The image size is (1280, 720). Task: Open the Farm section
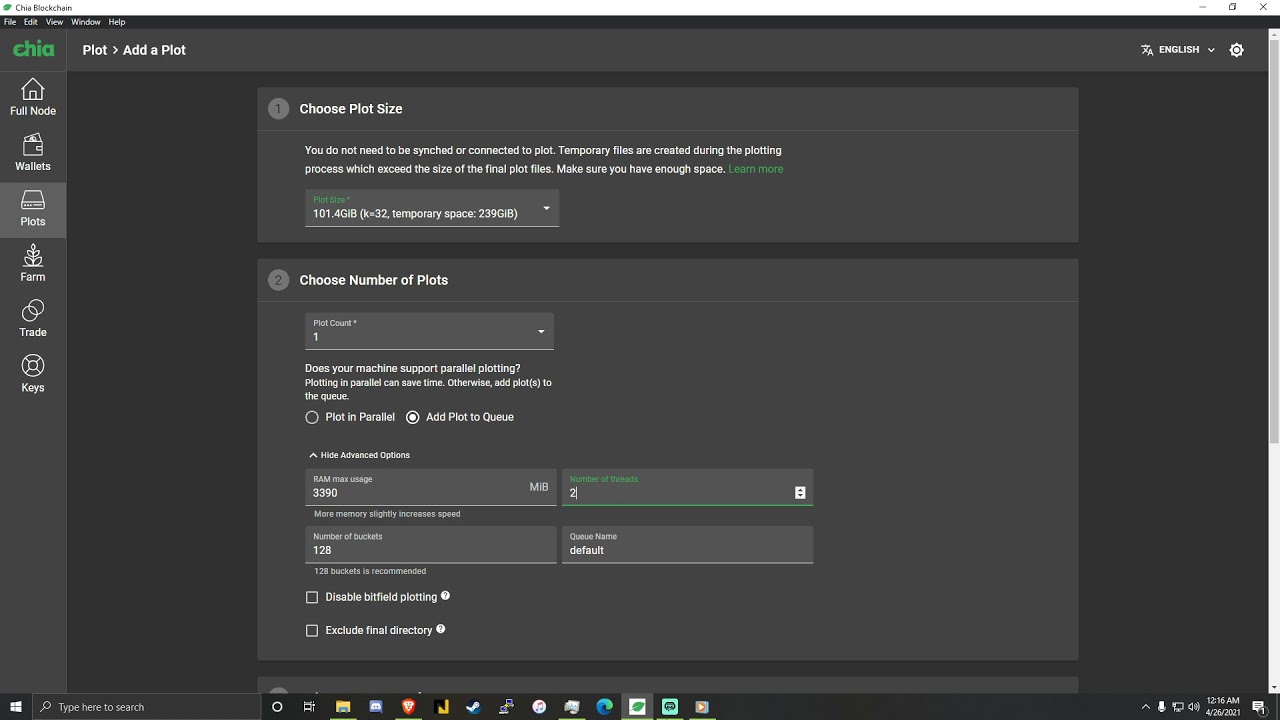tap(33, 264)
